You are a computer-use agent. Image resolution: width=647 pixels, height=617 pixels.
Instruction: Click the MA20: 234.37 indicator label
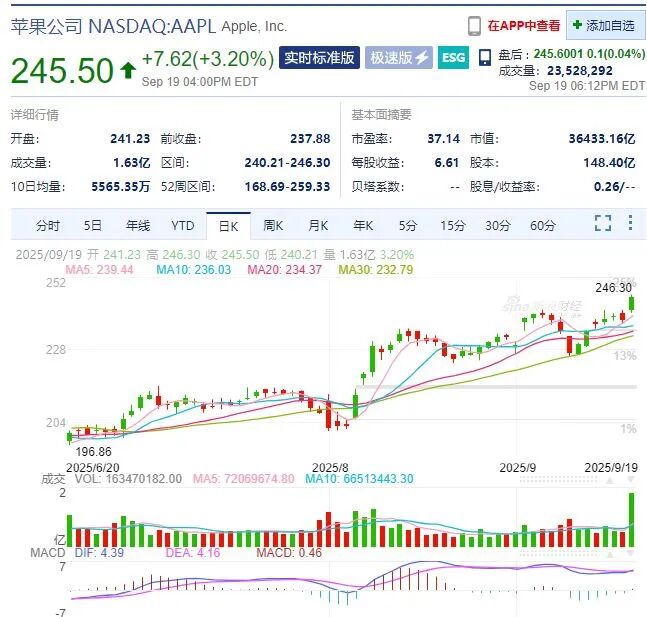point(284,270)
